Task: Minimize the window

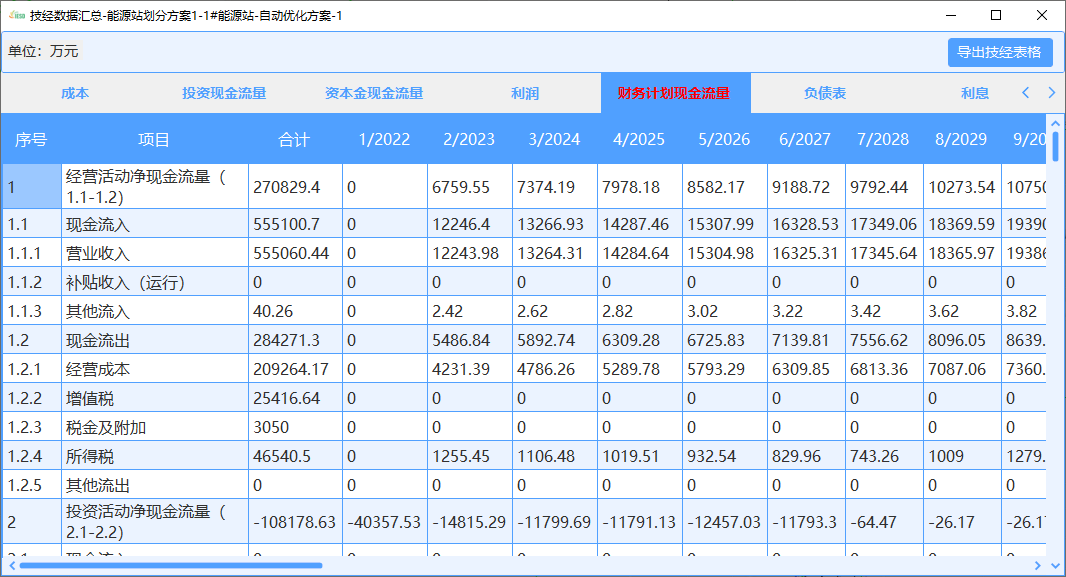Action: coord(949,15)
